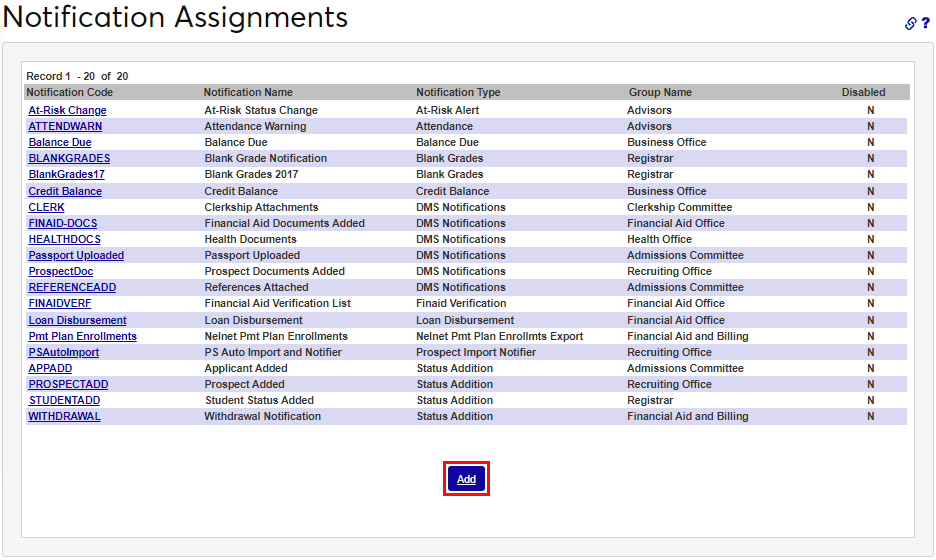Screen dimensions: 936x560
Task: Click the permalink chain icon
Action: pyautogui.click(x=910, y=23)
